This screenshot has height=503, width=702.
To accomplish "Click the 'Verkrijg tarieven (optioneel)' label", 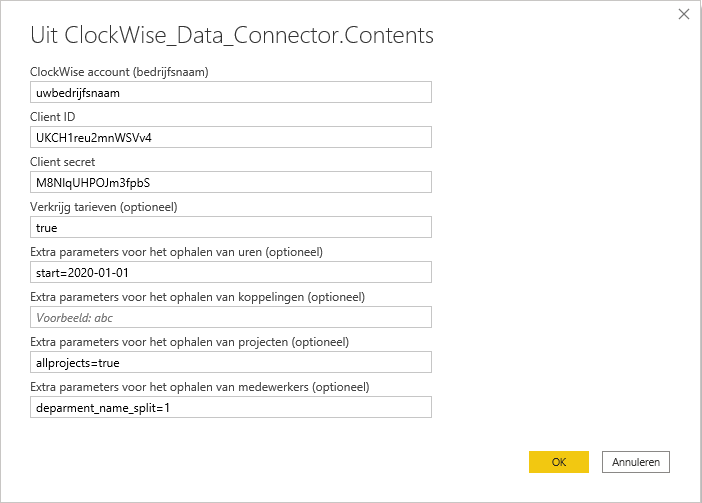I will (x=103, y=207).
